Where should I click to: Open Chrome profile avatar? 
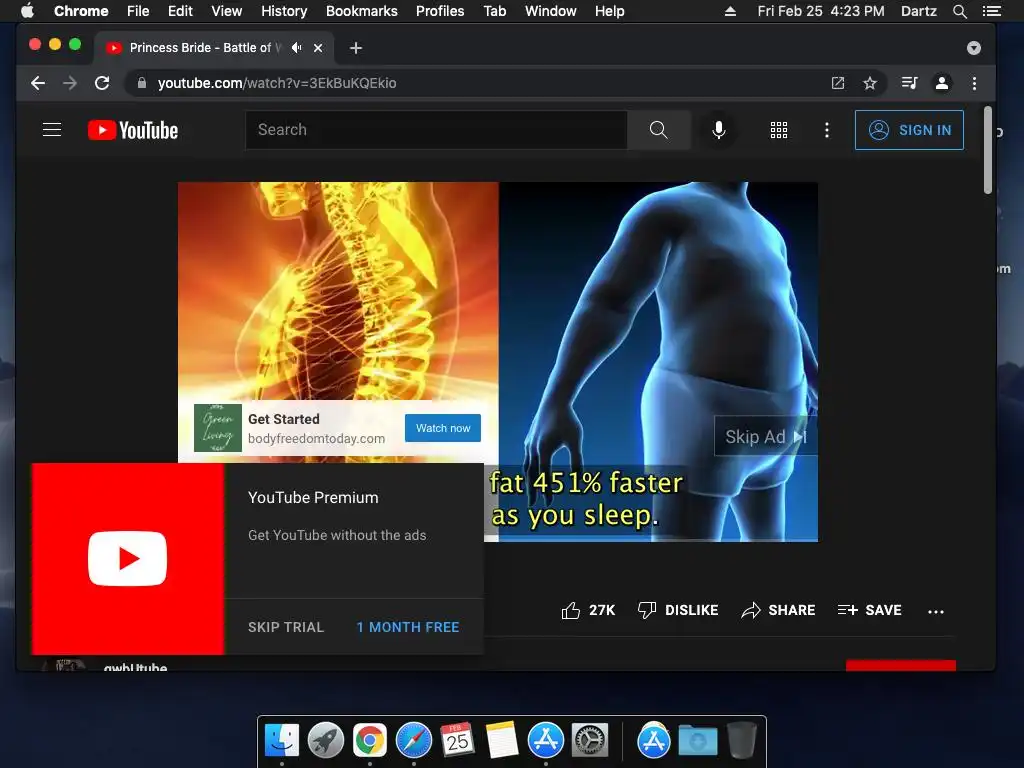(x=942, y=83)
